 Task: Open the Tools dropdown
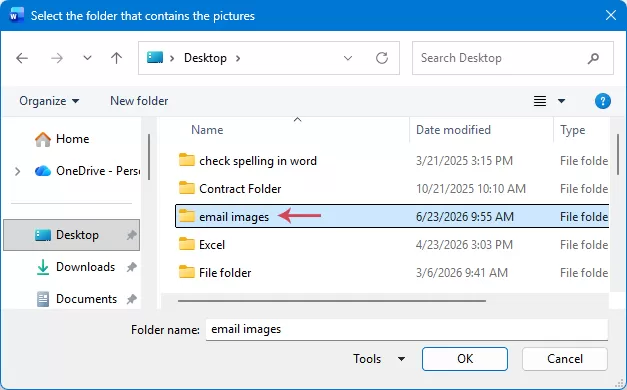[379, 359]
